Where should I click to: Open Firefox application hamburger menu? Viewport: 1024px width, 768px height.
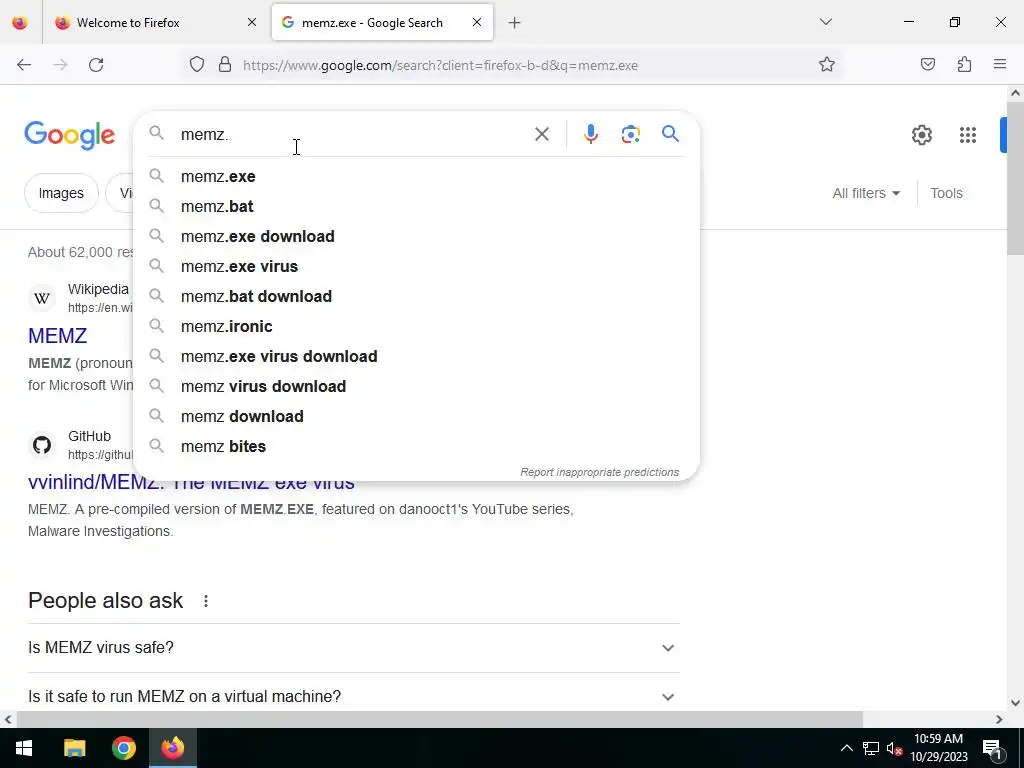(x=1000, y=65)
